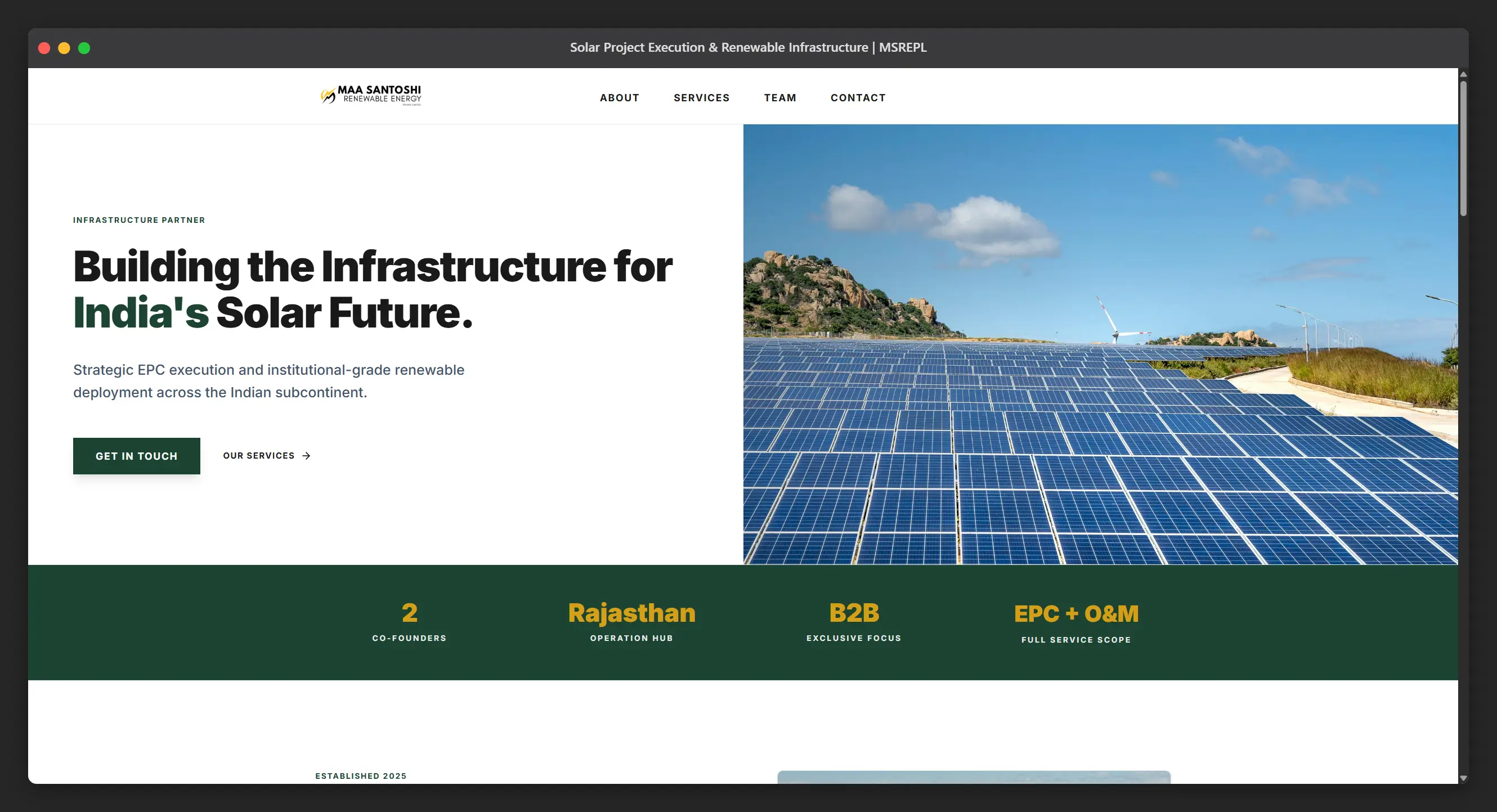Follow the OUR SERVICES link

click(x=258, y=456)
